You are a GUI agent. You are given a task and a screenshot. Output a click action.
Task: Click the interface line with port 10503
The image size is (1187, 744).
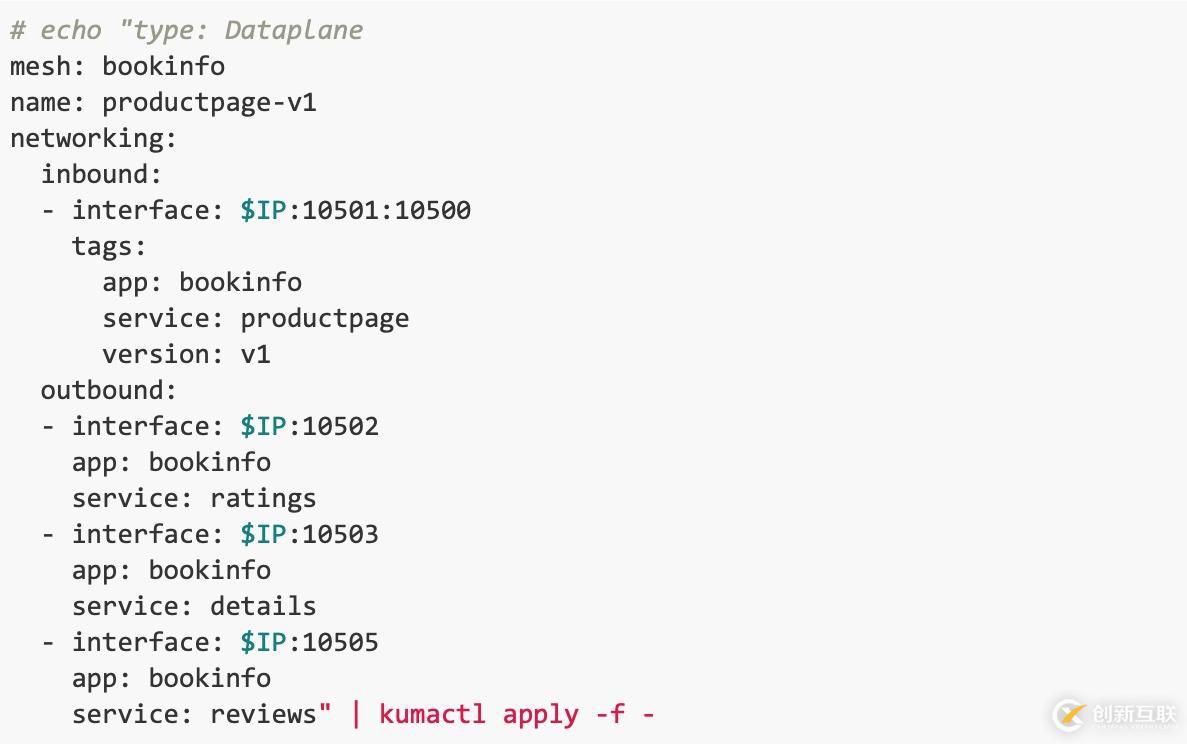tap(224, 534)
